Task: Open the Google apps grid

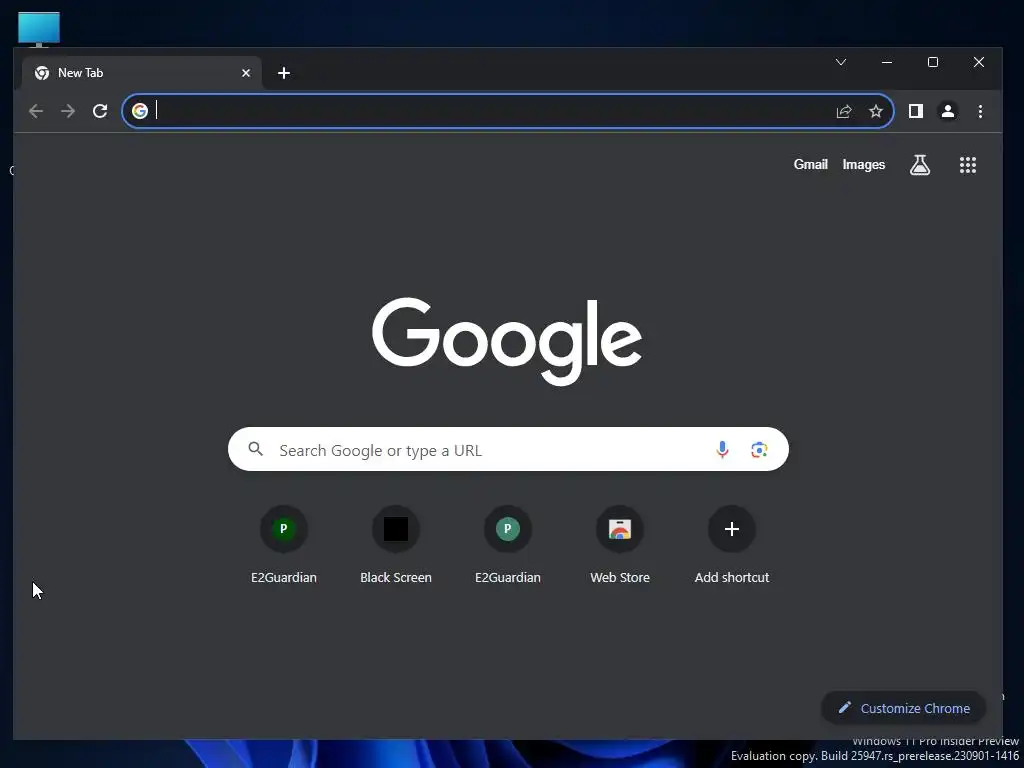Action: click(967, 165)
